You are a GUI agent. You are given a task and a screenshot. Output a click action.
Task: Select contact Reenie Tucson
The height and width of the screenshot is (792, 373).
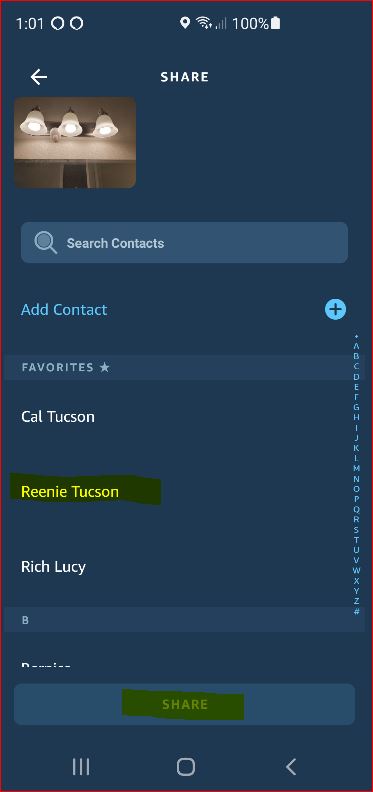[x=70, y=491]
